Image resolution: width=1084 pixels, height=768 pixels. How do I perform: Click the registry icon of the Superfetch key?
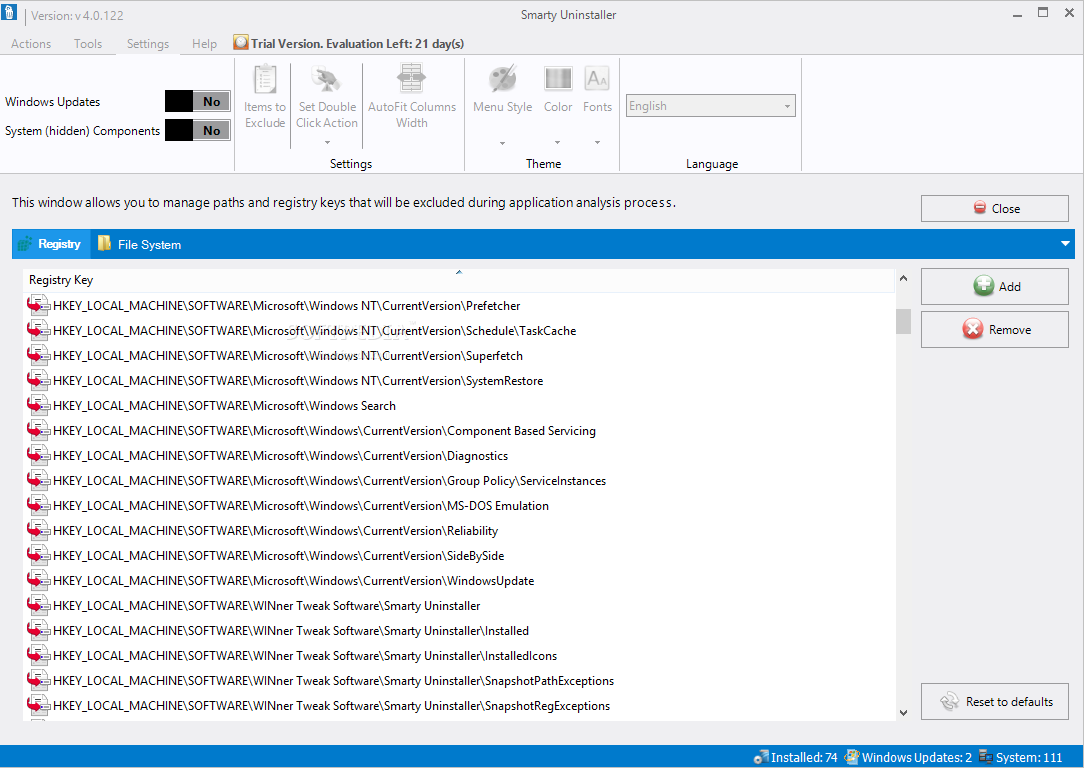pos(39,355)
